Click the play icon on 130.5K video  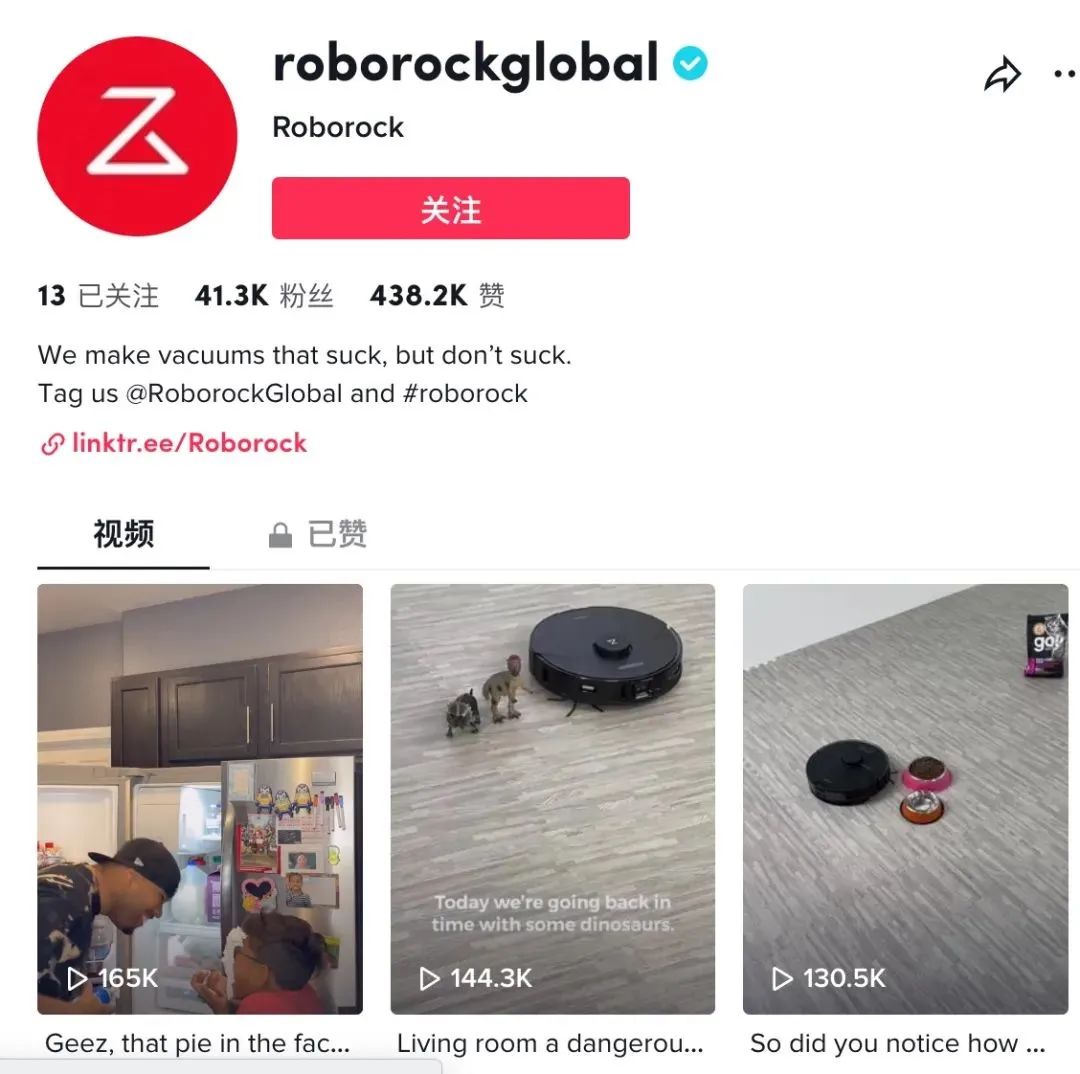coord(782,978)
